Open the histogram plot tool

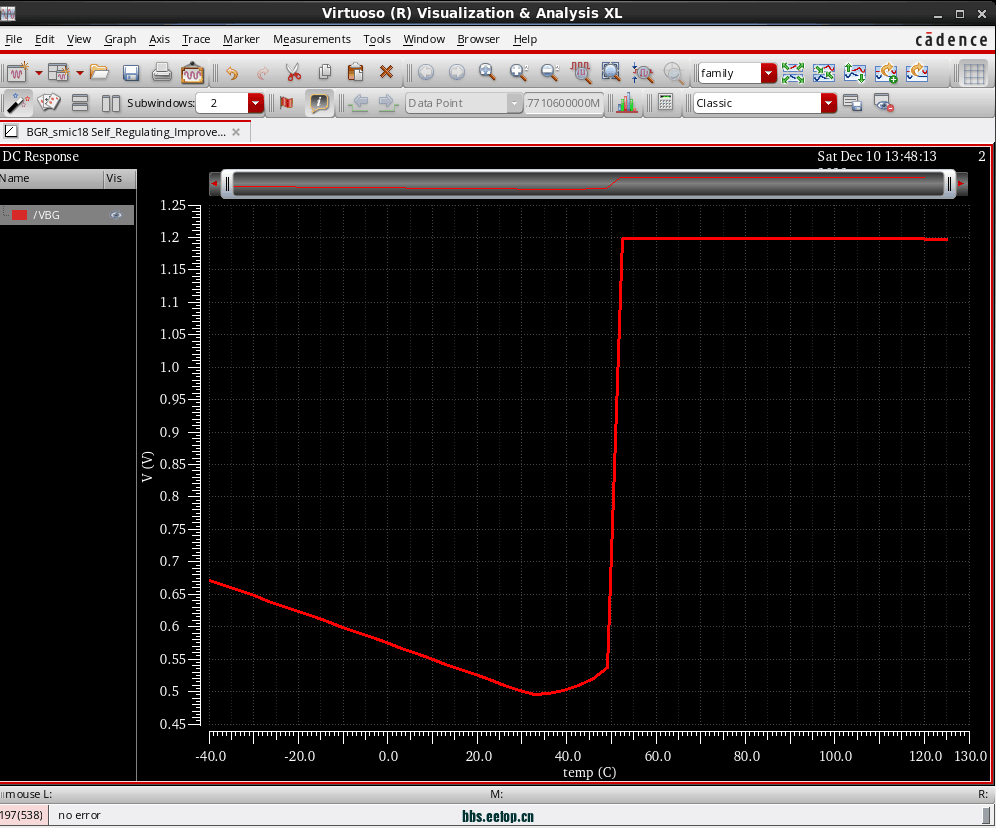click(626, 103)
